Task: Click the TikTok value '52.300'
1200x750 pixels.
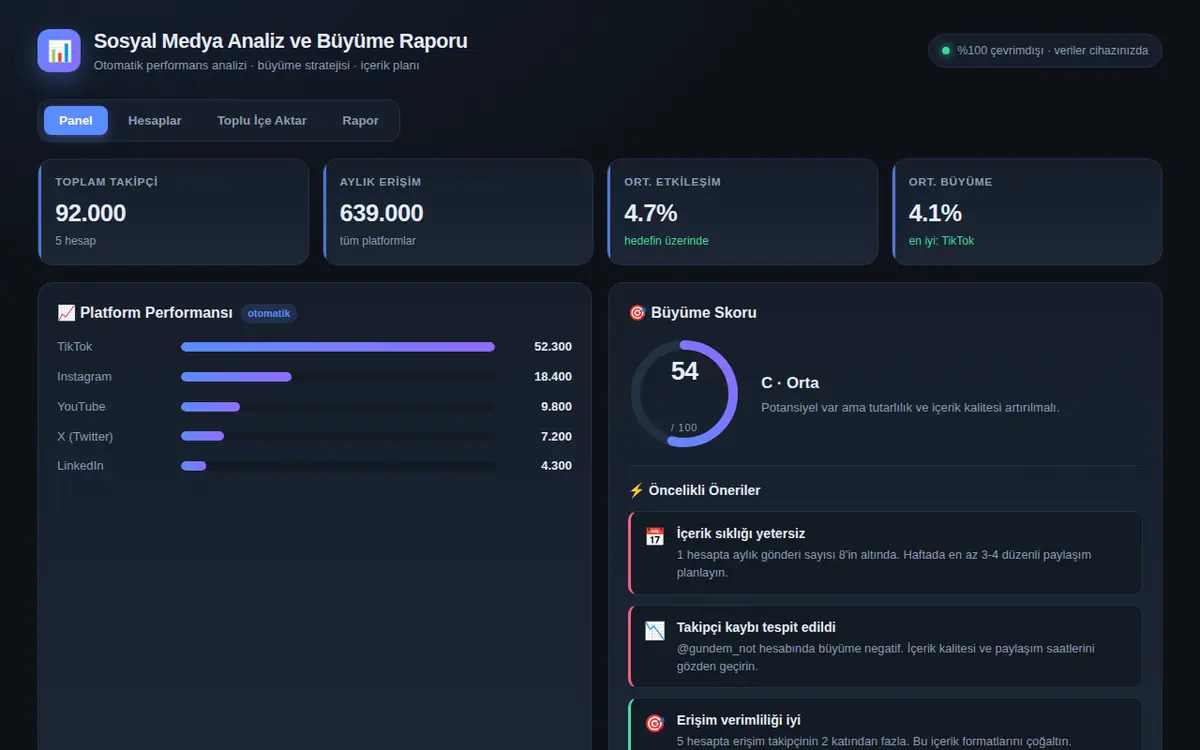Action: [x=553, y=347]
